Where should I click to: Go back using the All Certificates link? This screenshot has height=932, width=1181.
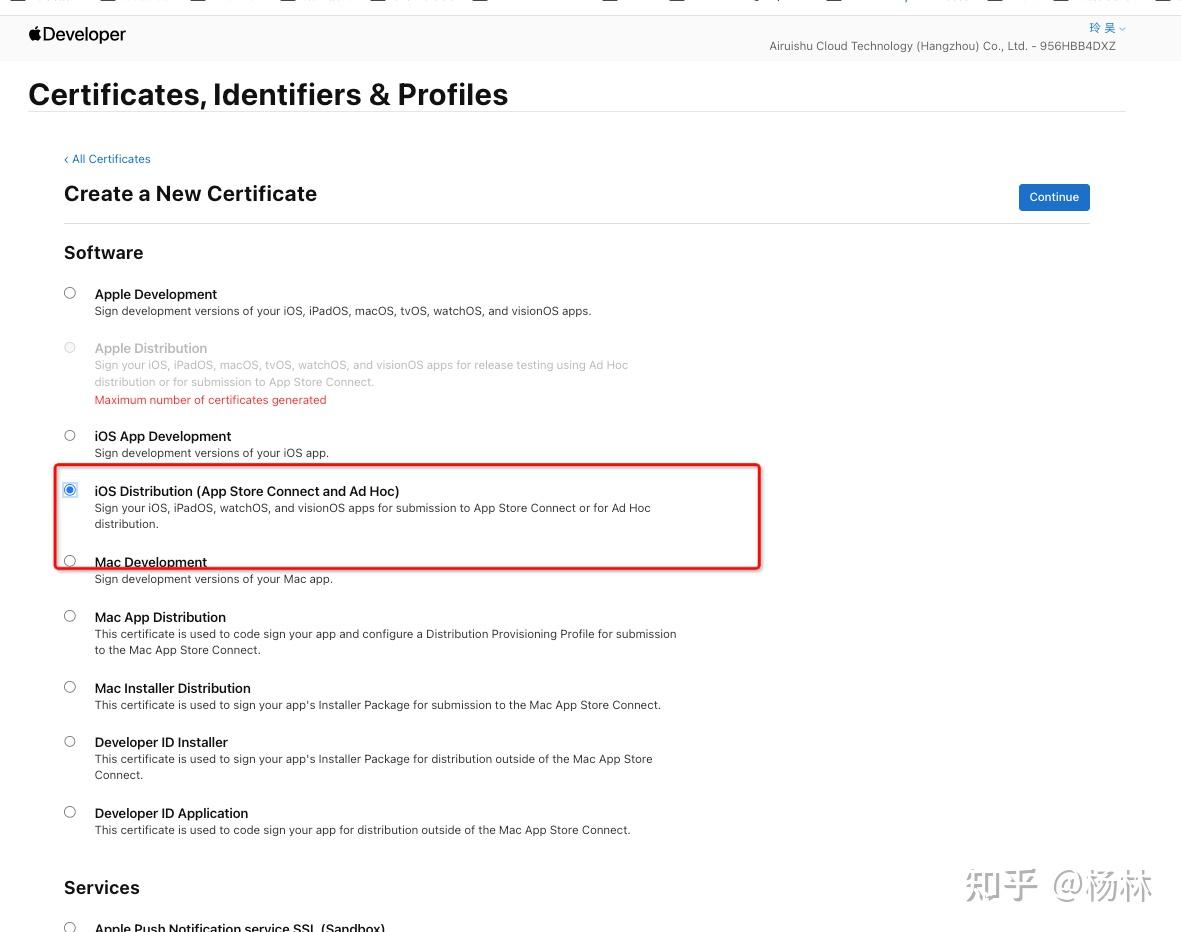[x=111, y=159]
